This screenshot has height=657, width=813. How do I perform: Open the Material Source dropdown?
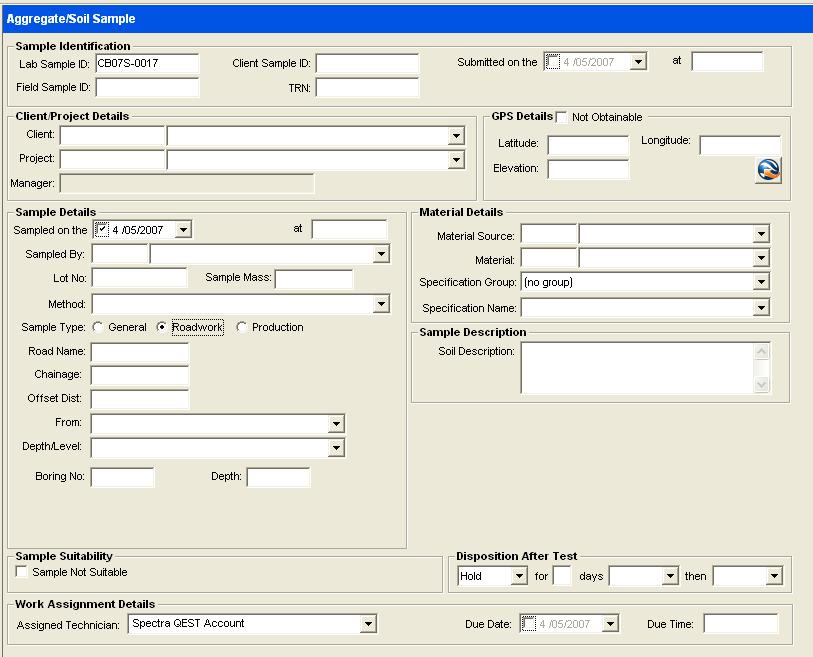761,235
